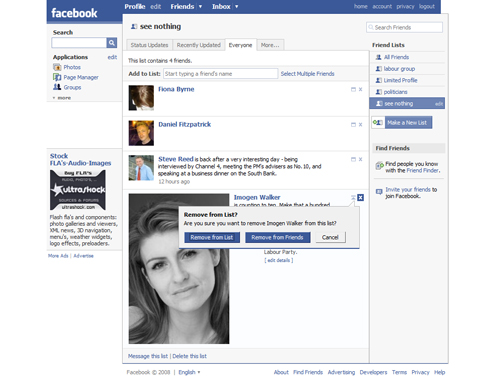Viewport: 500px width, 379px height.
Task: Remove Steve Reed using the x icon
Action: [x=360, y=159]
